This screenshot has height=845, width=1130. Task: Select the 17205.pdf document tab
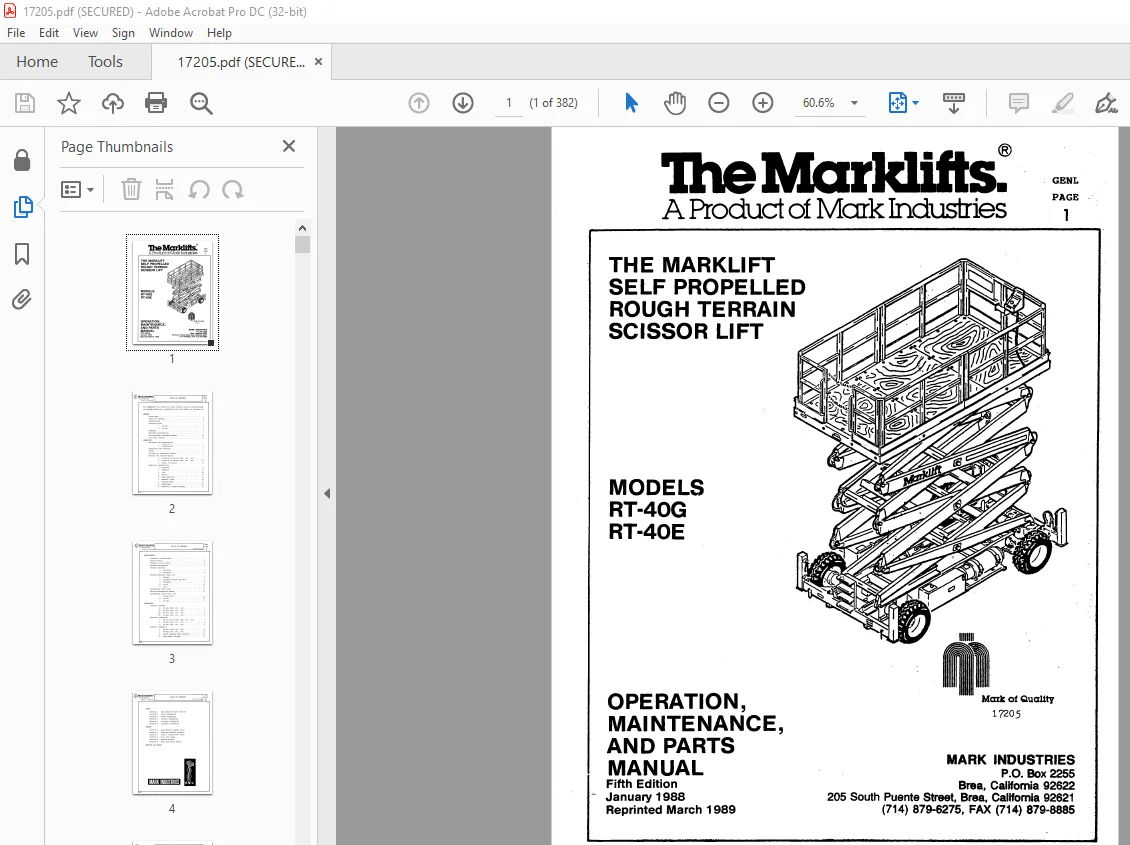click(241, 62)
